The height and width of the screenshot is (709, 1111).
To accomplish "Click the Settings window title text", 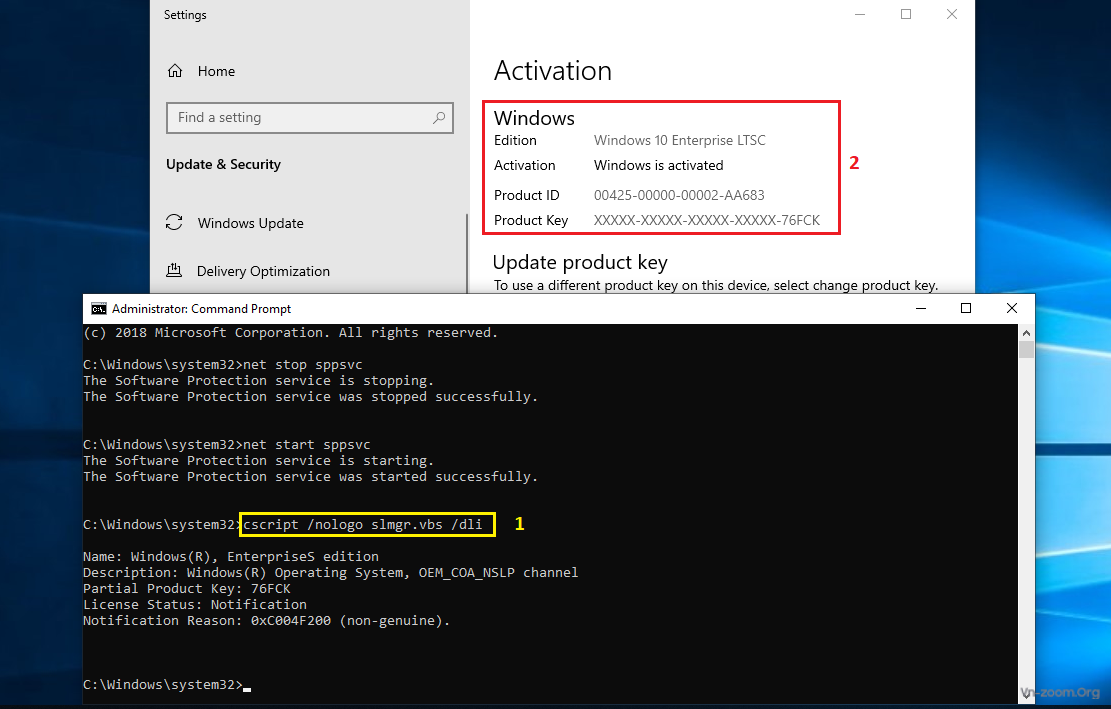I will point(185,15).
